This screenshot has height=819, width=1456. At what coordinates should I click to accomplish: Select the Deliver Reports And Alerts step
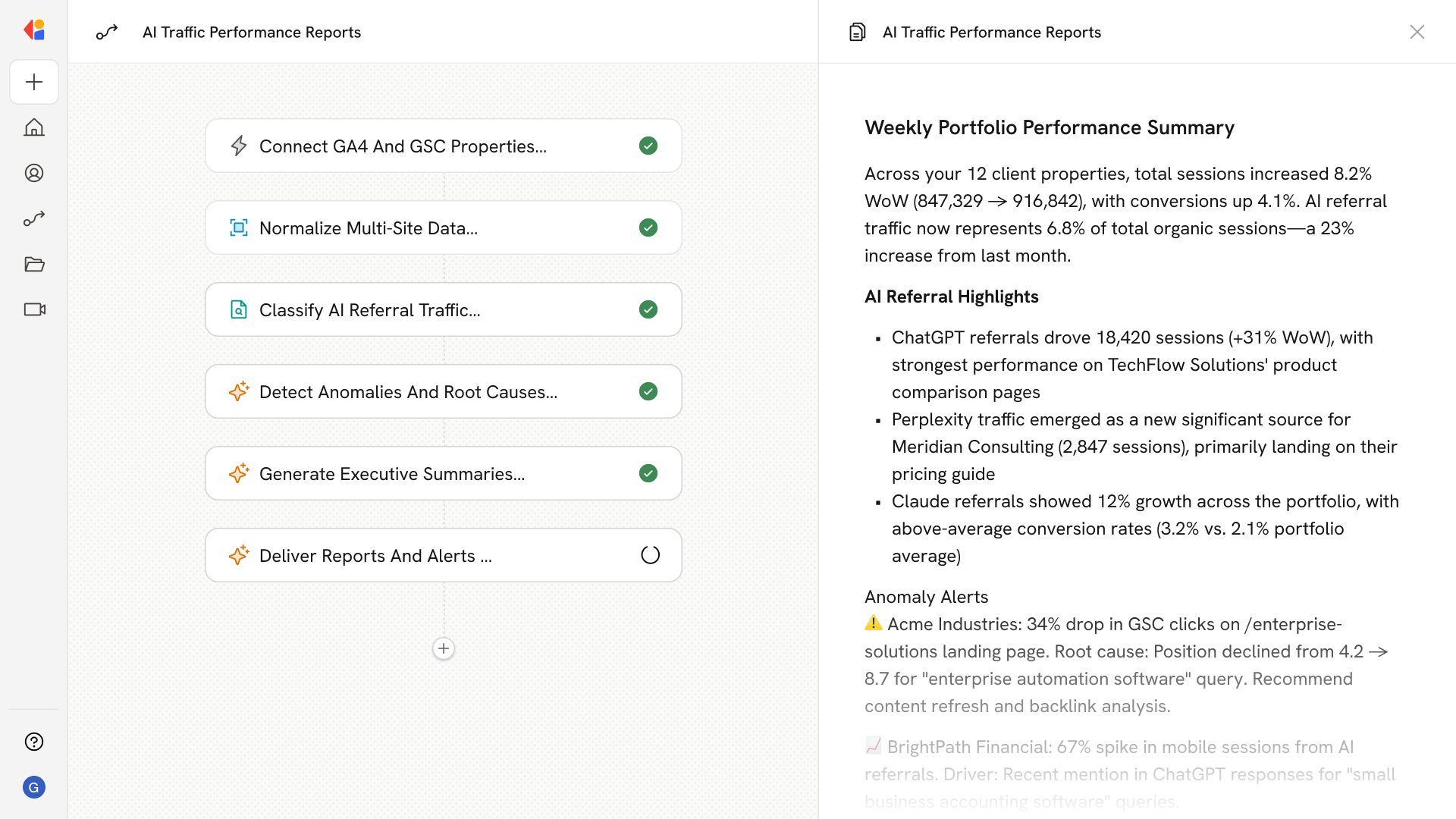click(375, 556)
